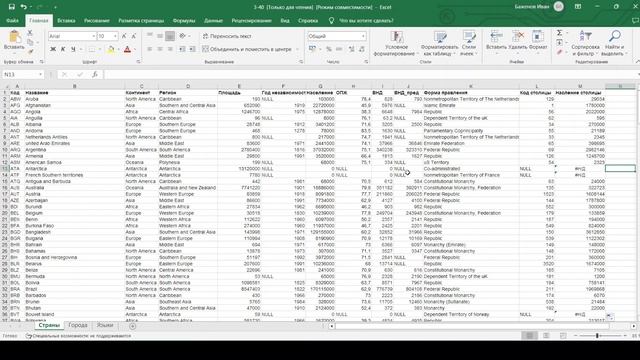Image resolution: width=640 pixels, height=360 pixels.
Task: Toggle center text horizontally
Action: point(160,49)
